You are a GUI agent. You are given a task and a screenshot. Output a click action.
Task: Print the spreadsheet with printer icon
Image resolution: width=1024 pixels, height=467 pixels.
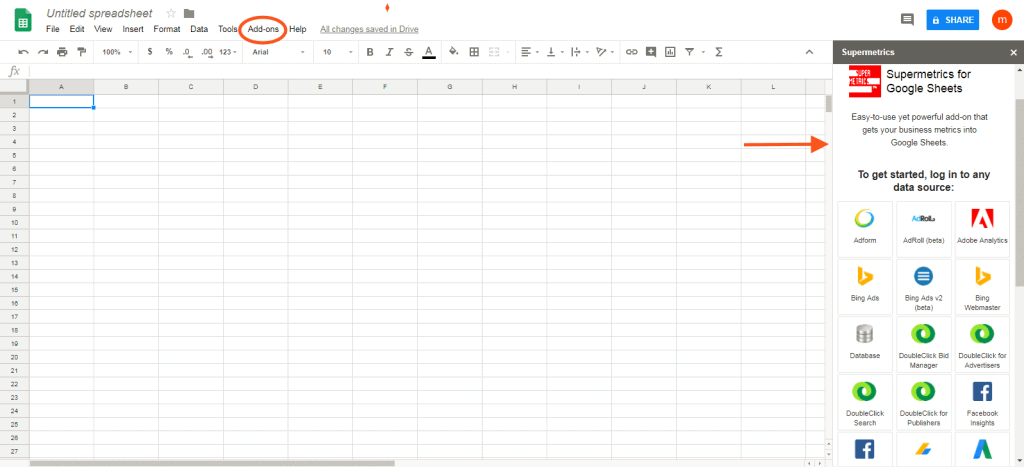[62, 52]
